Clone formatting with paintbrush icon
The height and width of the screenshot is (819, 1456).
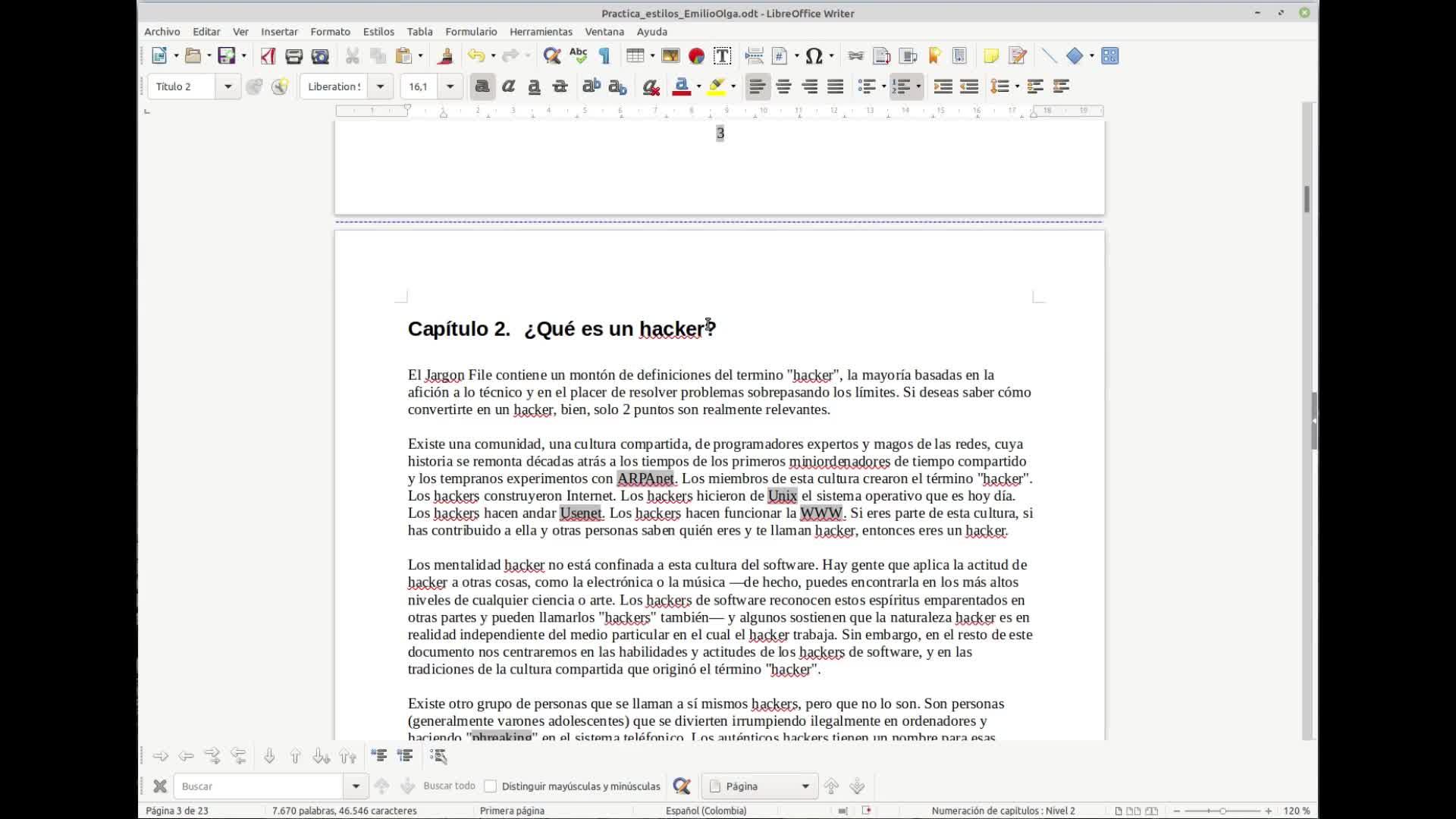click(445, 56)
